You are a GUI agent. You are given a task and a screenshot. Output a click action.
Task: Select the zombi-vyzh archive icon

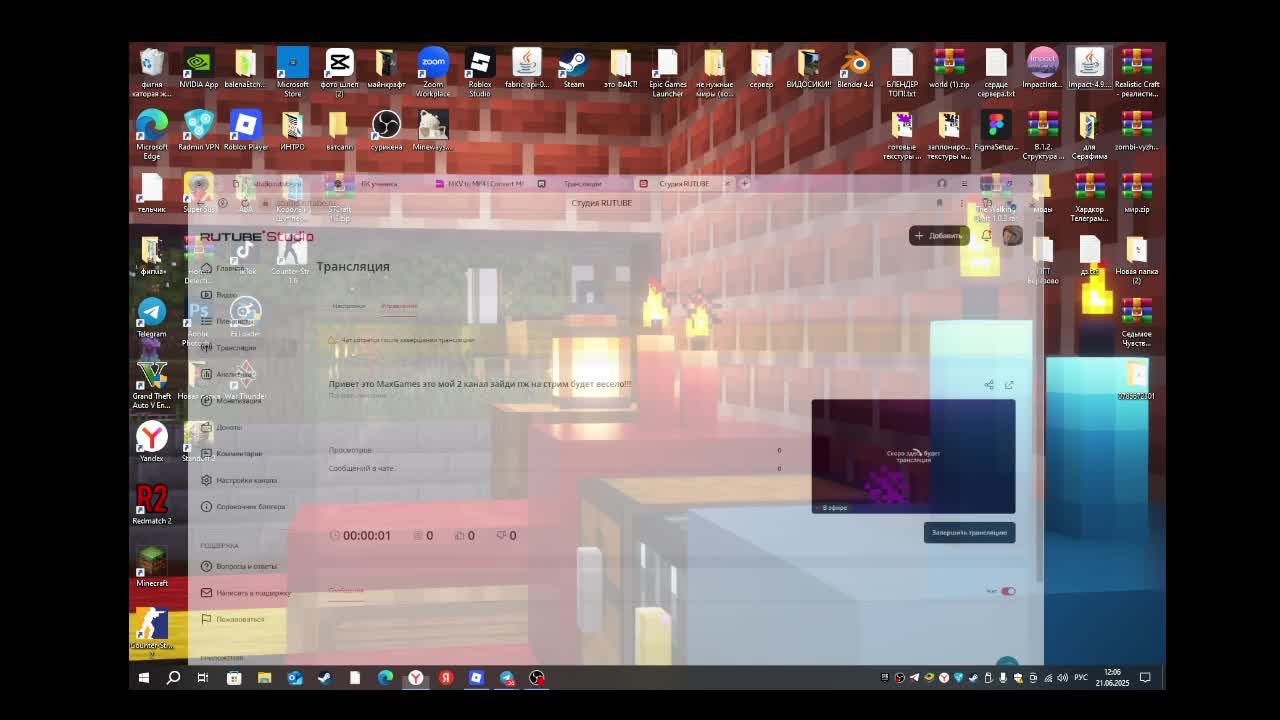coord(1136,132)
